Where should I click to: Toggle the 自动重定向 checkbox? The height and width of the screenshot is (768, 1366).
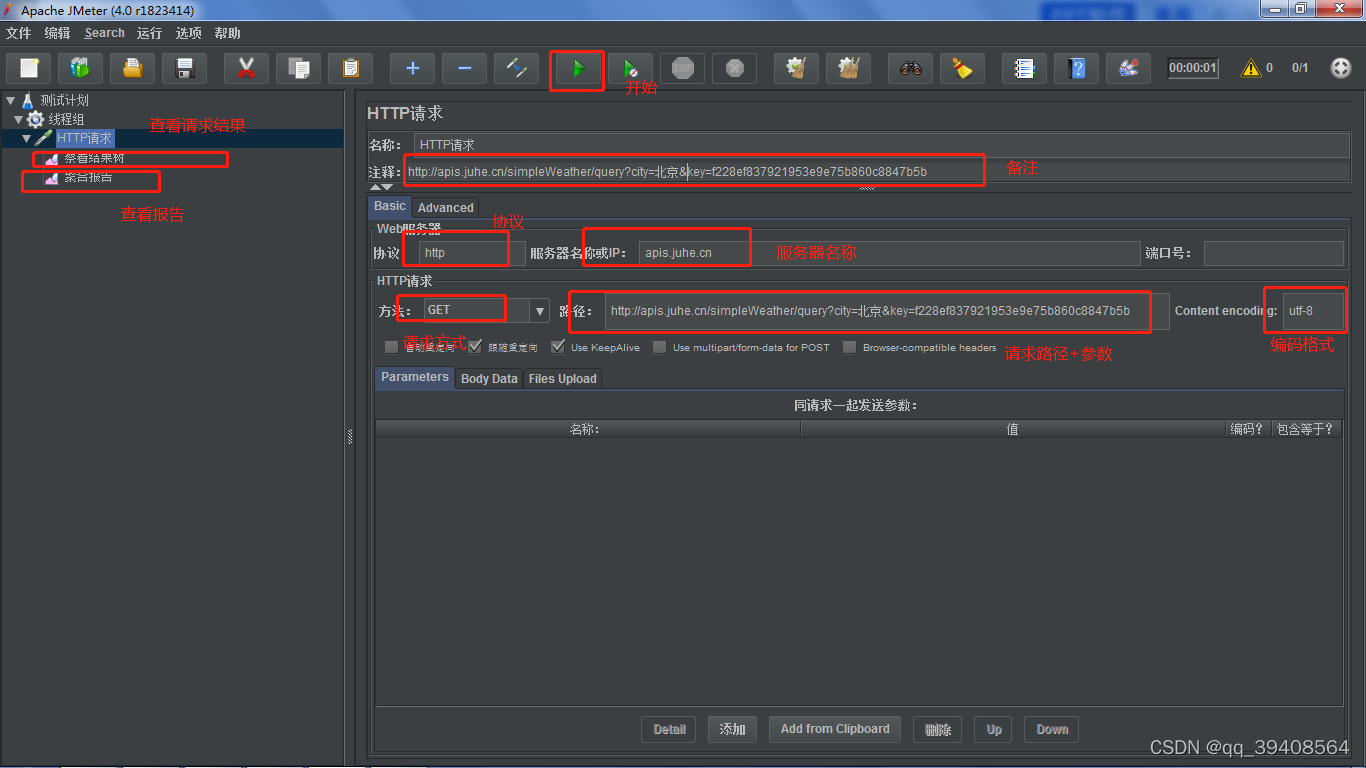pos(392,347)
